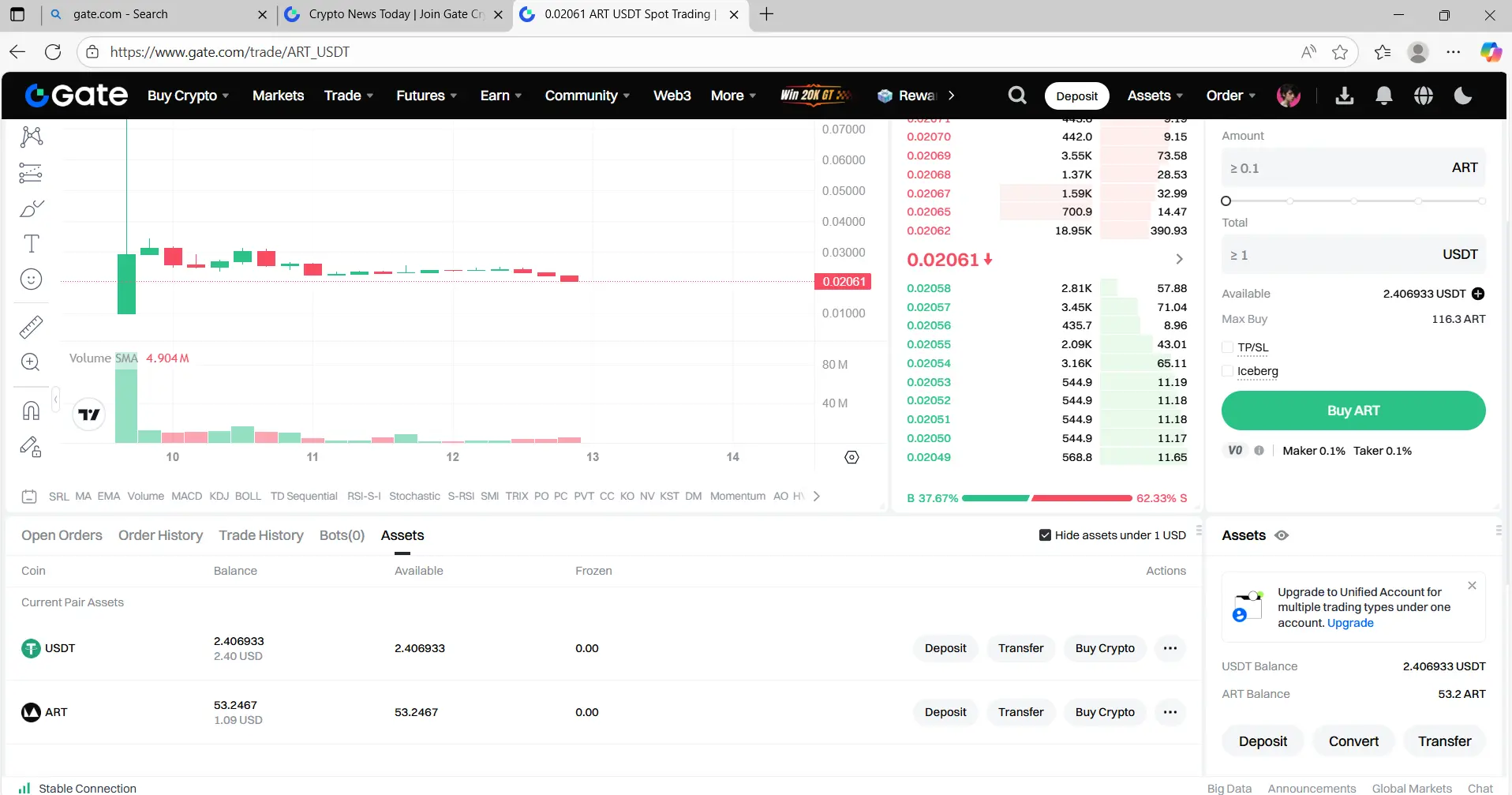Viewport: 1512px width, 795px height.
Task: Add the MACD indicator
Action: click(x=187, y=496)
